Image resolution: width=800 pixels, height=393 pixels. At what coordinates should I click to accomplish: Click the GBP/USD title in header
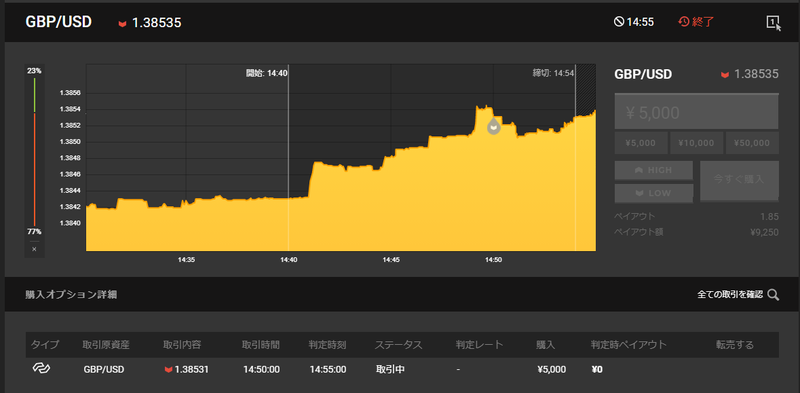pos(59,22)
